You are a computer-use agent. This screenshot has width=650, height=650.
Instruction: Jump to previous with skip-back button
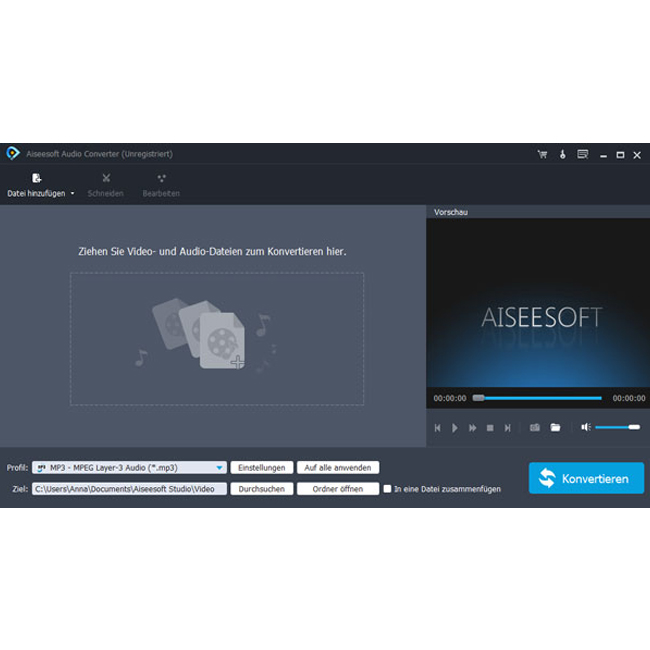[437, 428]
